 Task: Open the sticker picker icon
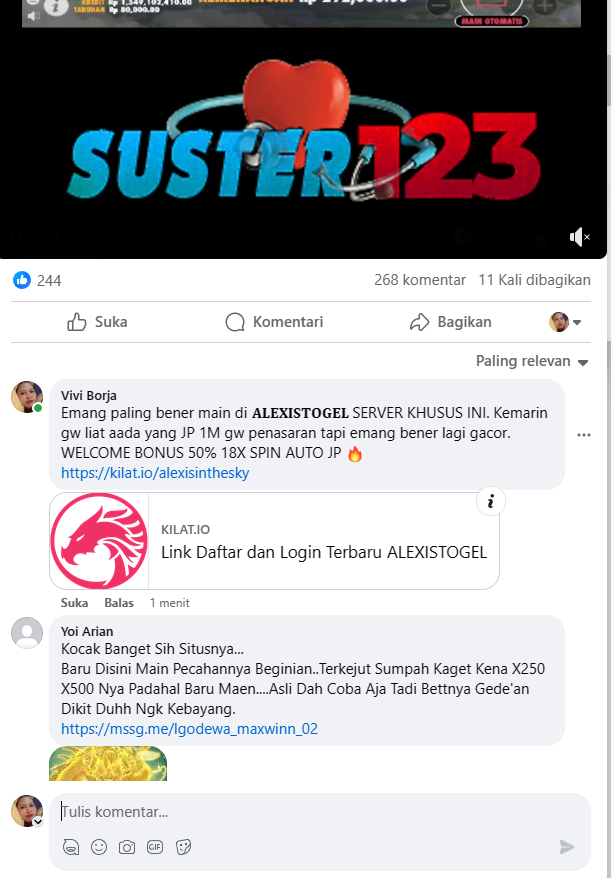pyautogui.click(x=183, y=847)
